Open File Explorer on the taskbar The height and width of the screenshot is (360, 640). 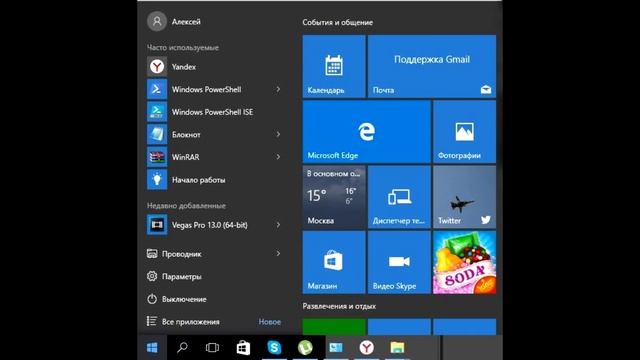click(397, 348)
